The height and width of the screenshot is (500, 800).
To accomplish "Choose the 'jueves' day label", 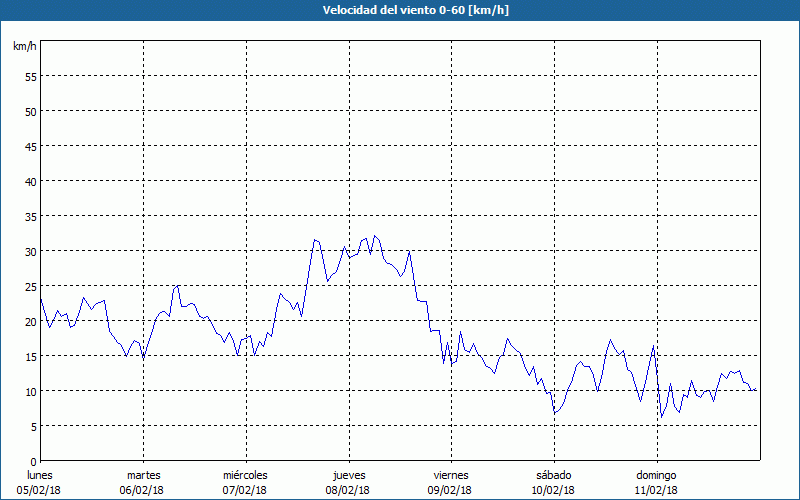I will [x=347, y=475].
